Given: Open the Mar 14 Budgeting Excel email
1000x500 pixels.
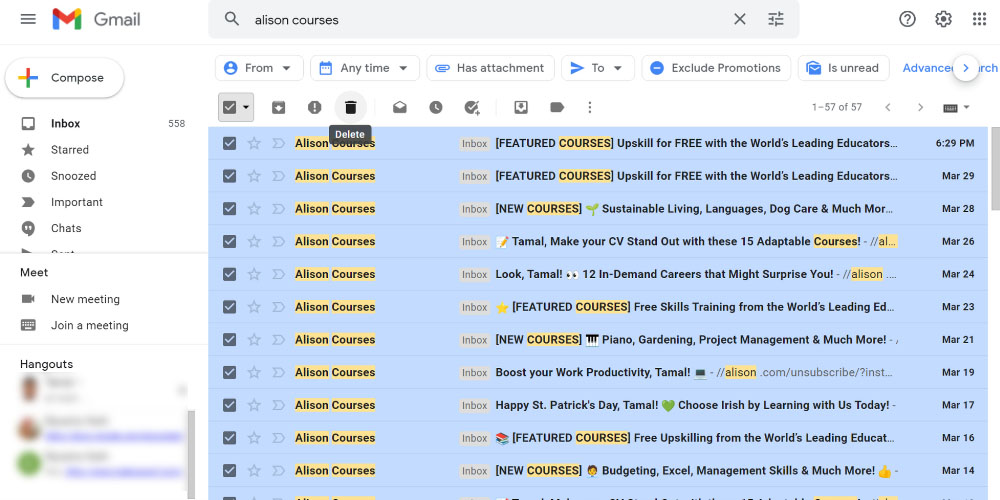Looking at the screenshot, I should tap(598, 471).
